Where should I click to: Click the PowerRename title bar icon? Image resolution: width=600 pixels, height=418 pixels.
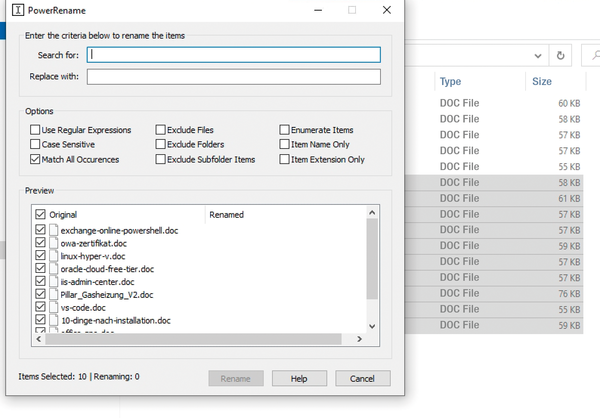(18, 10)
